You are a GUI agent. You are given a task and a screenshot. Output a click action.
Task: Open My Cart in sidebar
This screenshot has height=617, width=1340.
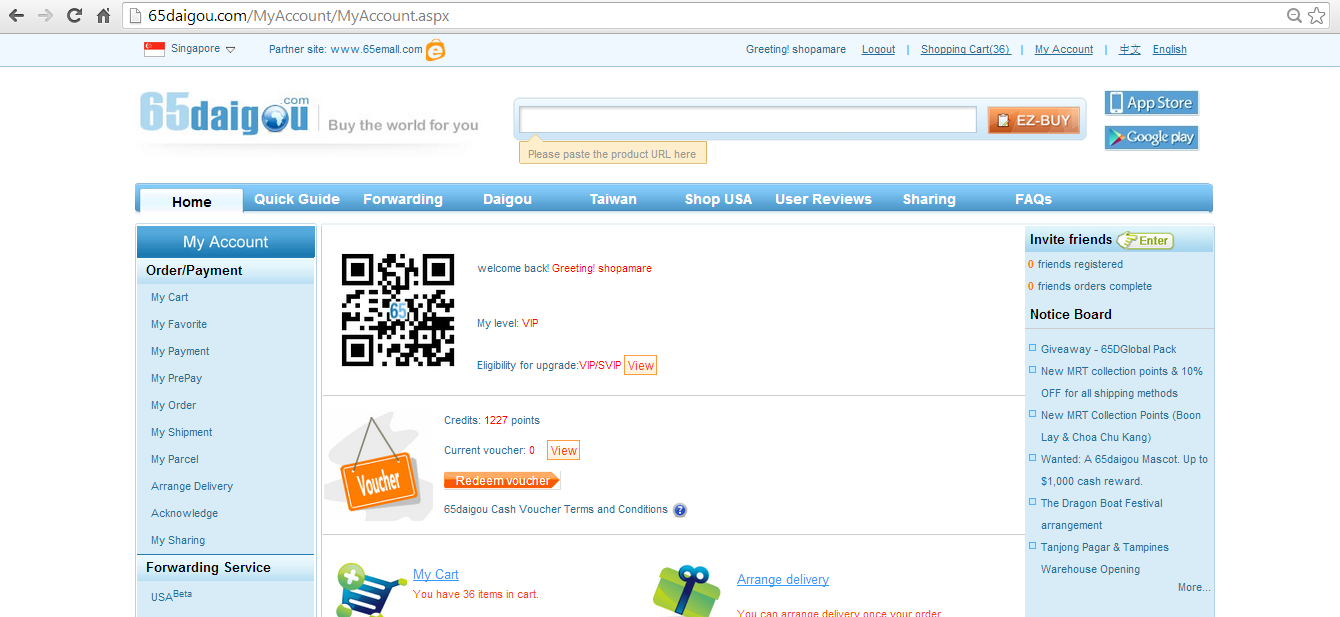pos(169,297)
